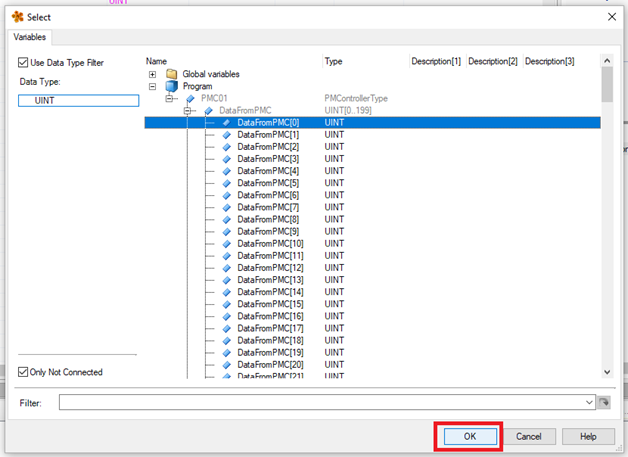
Task: Toggle the Use Data Type Filter checkbox
Action: 23,63
